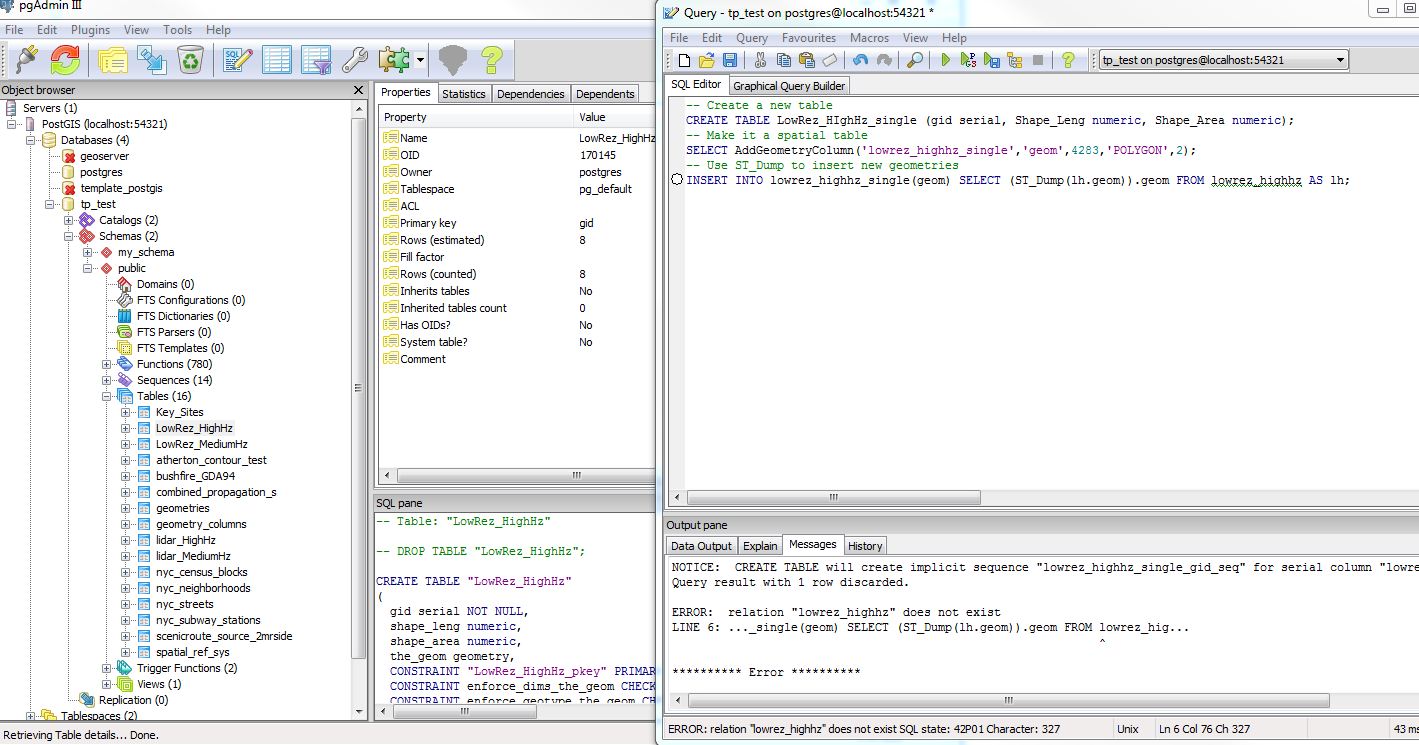Screen dimensions: 1419x745
Task: Close the Object browser panel
Action: click(x=359, y=90)
